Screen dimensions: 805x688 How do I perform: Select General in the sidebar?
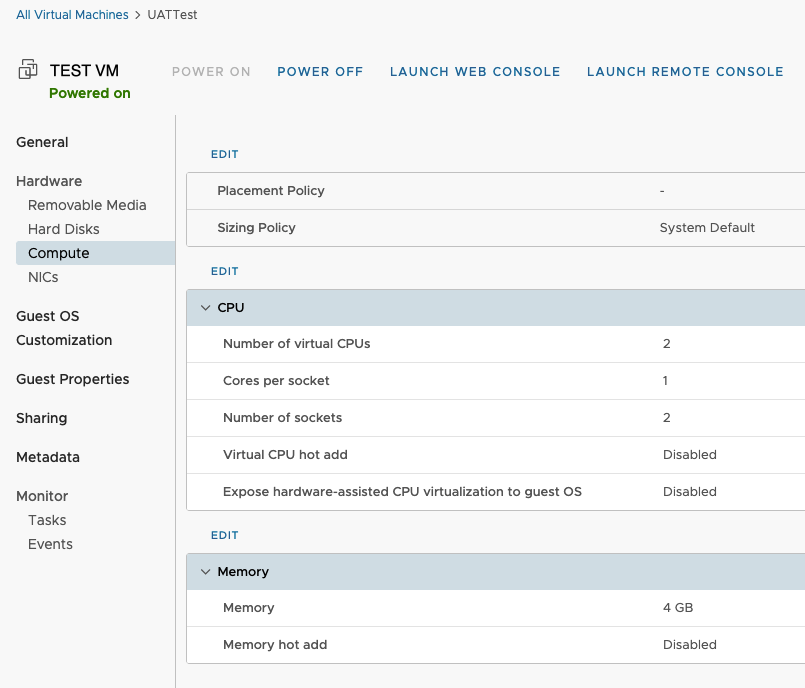[42, 142]
